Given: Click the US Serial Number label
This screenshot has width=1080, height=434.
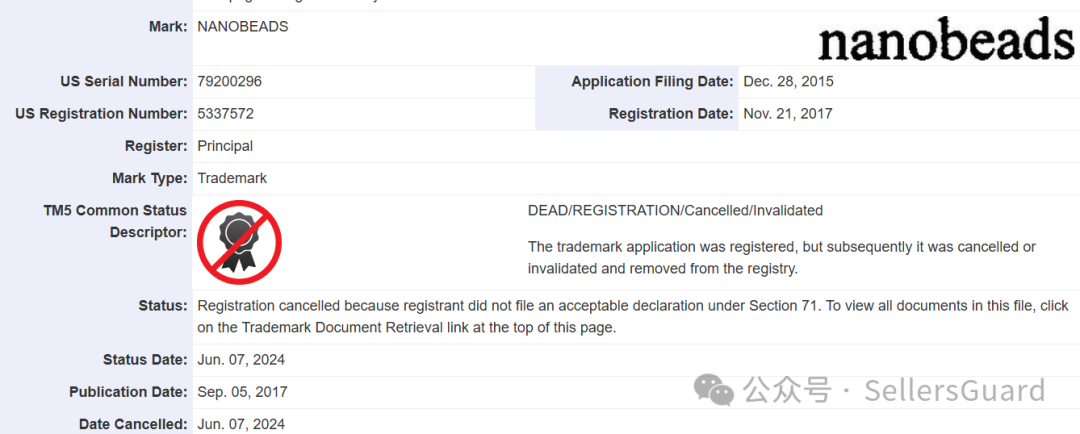Looking at the screenshot, I should (124, 82).
